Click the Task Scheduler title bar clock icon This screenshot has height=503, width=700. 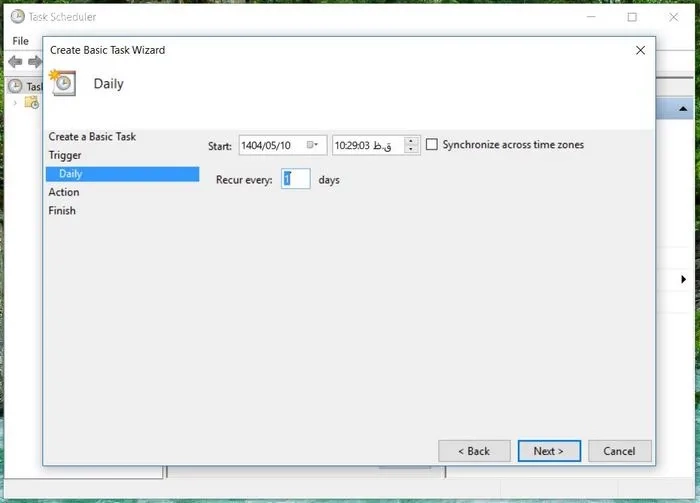17,17
